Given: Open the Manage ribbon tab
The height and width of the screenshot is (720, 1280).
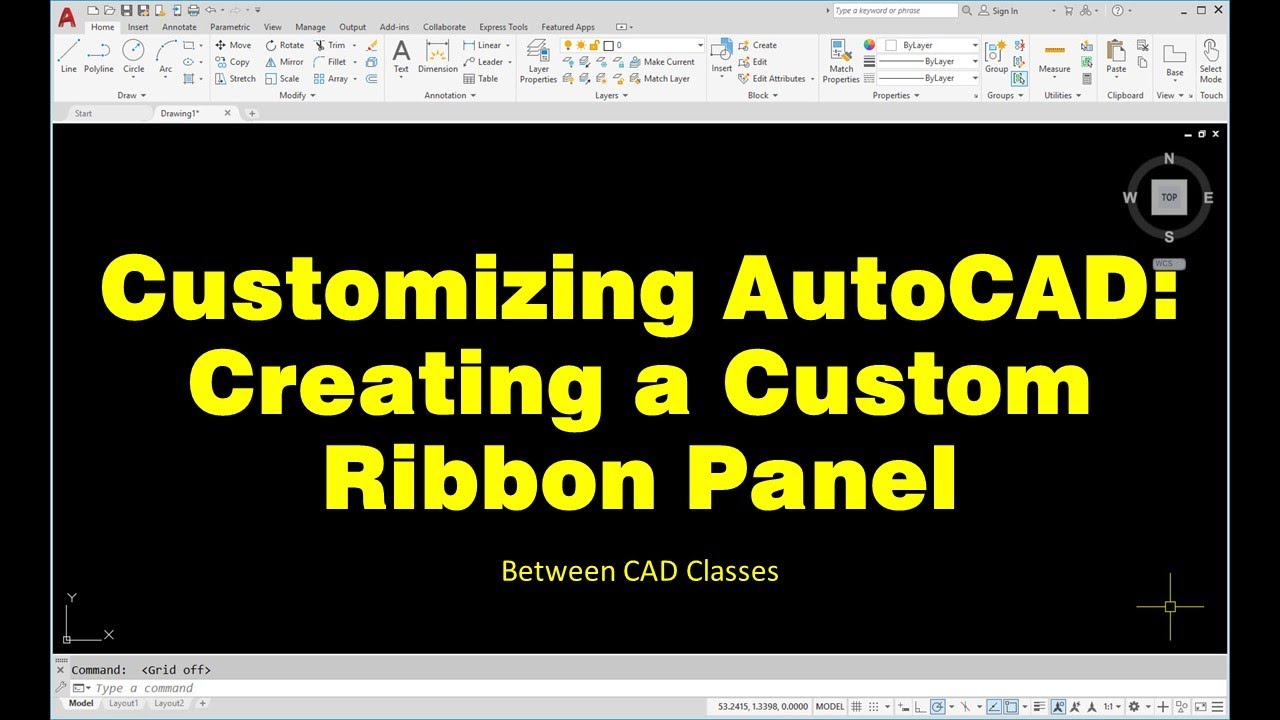Looking at the screenshot, I should (x=310, y=27).
